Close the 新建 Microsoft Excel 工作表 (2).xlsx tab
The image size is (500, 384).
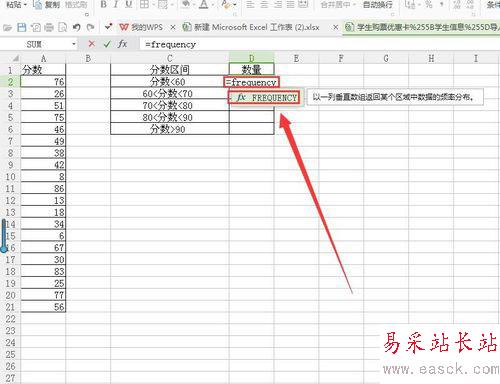[336, 27]
